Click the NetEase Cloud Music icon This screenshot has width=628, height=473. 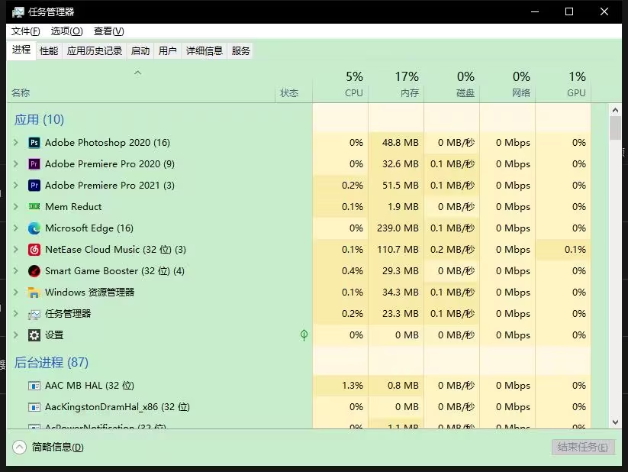click(x=34, y=250)
